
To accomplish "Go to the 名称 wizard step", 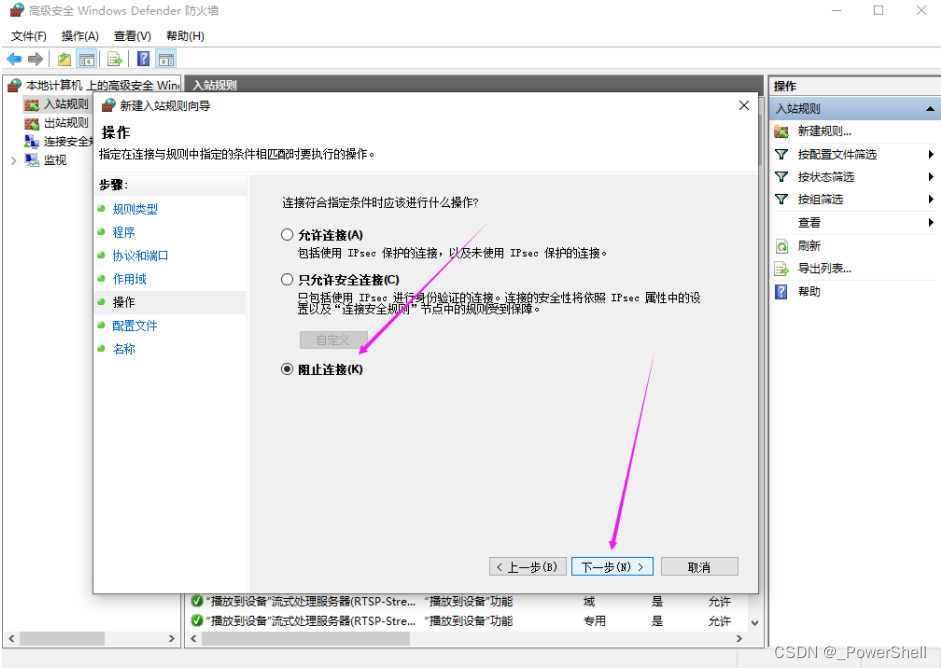I will 124,349.
